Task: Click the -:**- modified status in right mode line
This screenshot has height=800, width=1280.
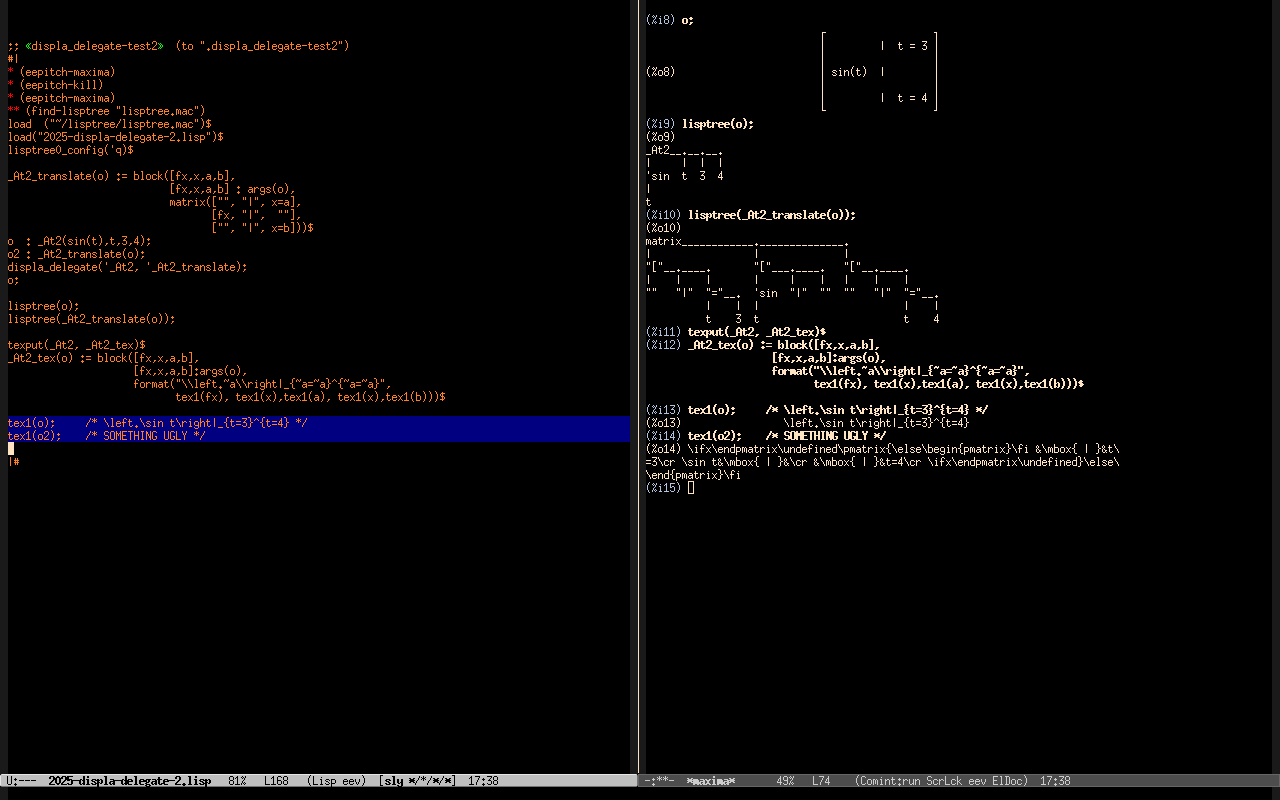Action: pyautogui.click(x=660, y=780)
